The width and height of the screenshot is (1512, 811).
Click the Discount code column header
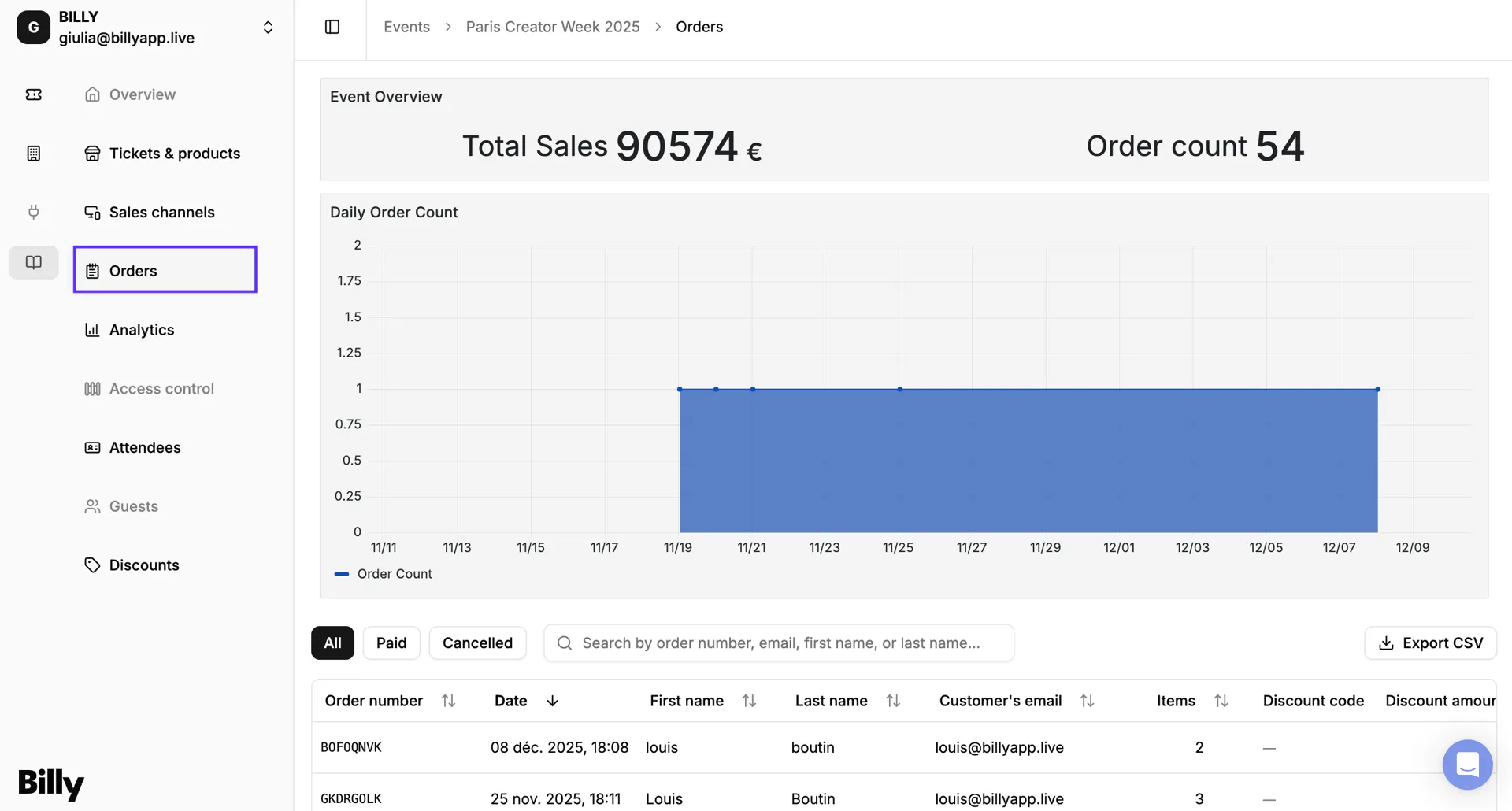point(1314,701)
